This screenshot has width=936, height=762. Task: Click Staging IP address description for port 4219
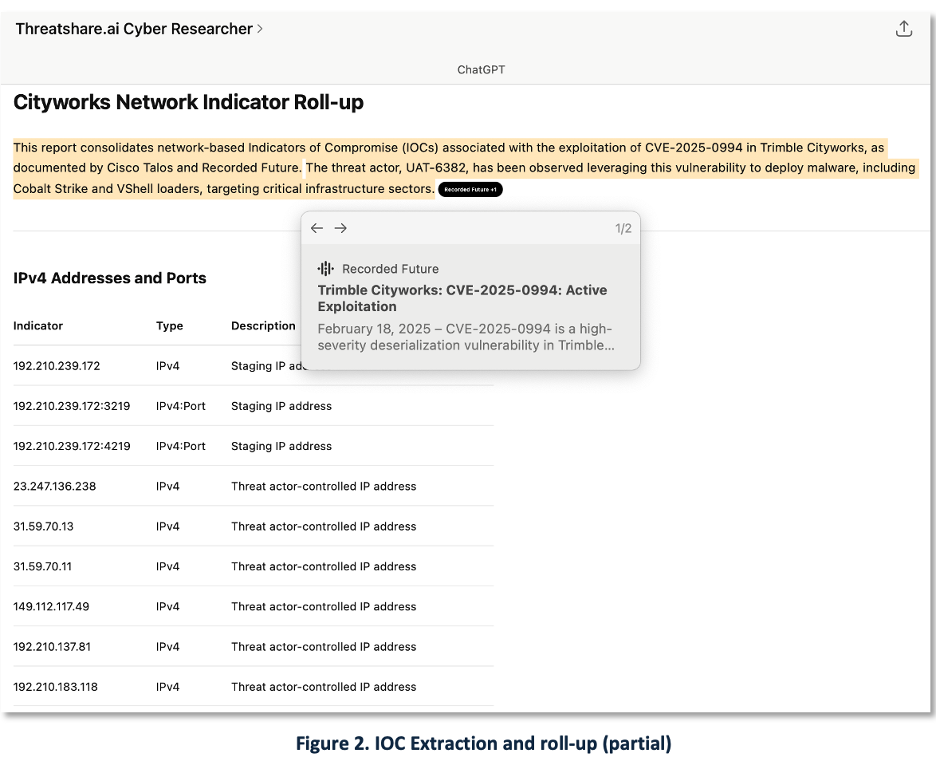coord(281,446)
